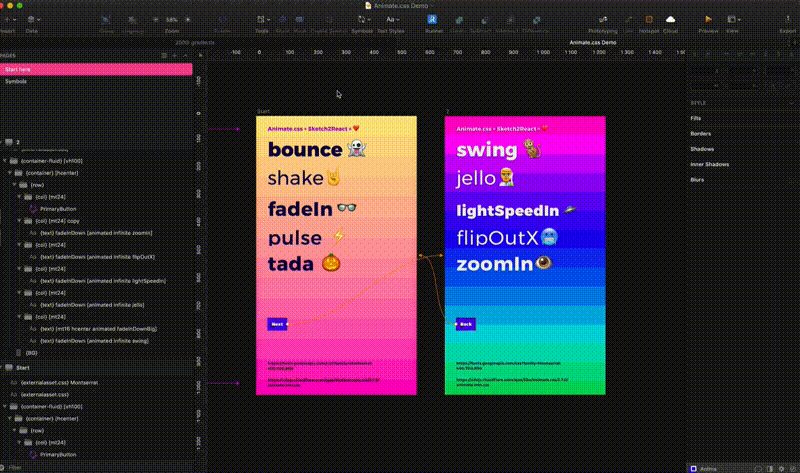Click the zoom in plus icon

pos(188,20)
